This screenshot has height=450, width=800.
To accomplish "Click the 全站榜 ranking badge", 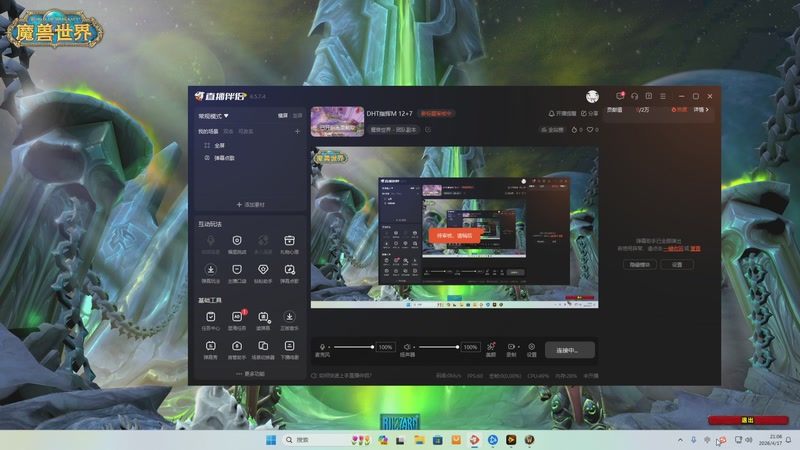I will 553,130.
